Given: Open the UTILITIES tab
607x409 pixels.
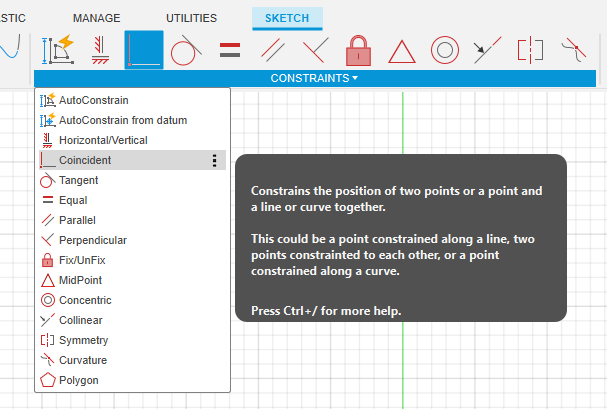Looking at the screenshot, I should pyautogui.click(x=190, y=18).
